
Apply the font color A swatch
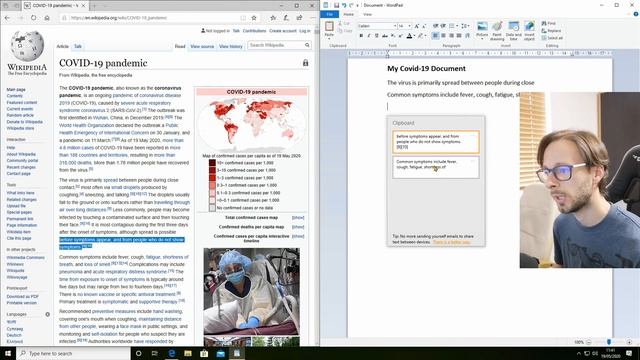[409, 36]
